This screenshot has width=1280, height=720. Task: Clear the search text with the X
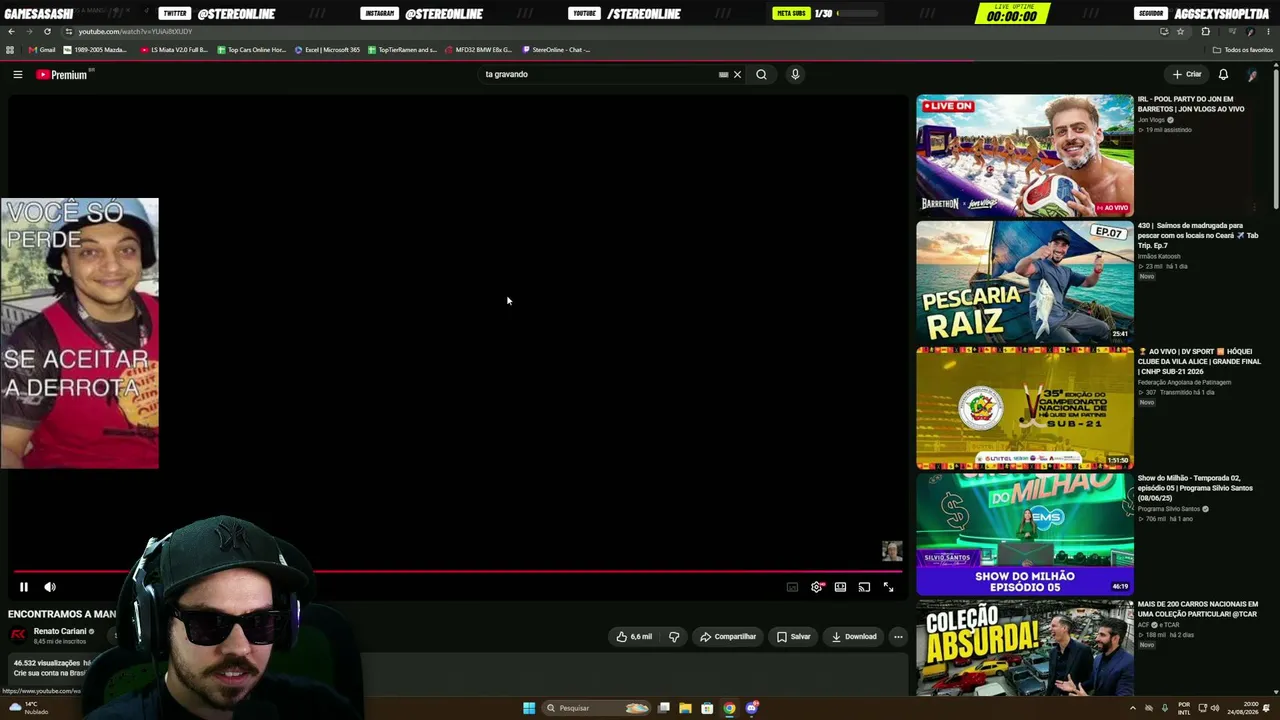738,74
